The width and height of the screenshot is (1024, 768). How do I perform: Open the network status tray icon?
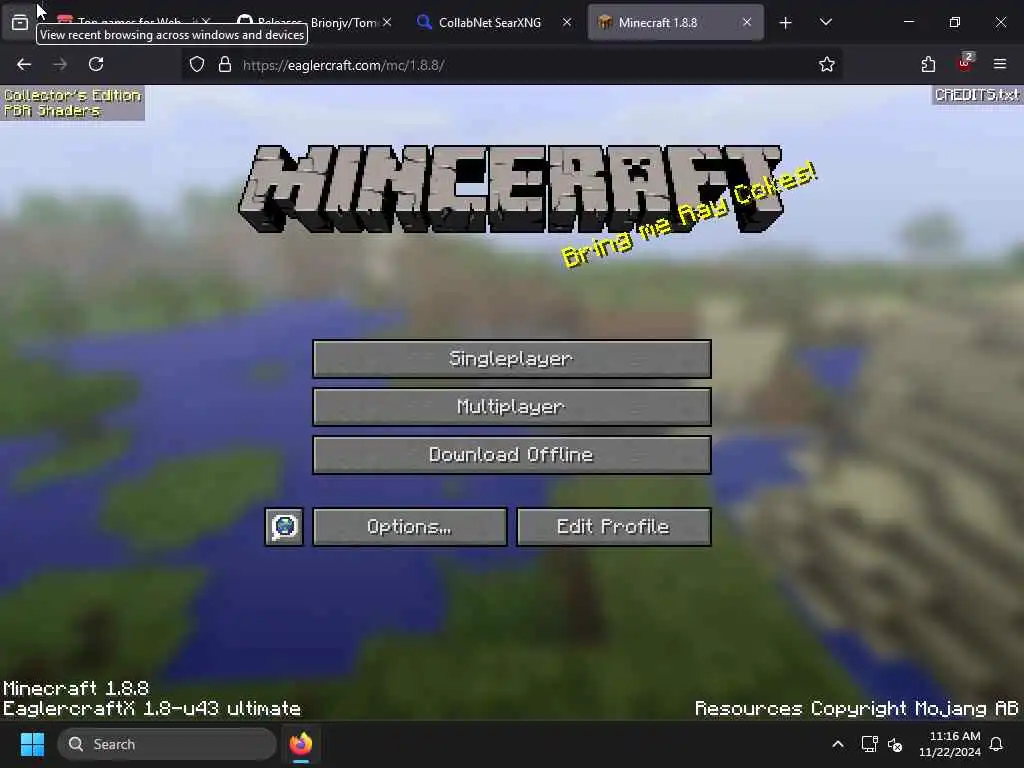tap(869, 744)
